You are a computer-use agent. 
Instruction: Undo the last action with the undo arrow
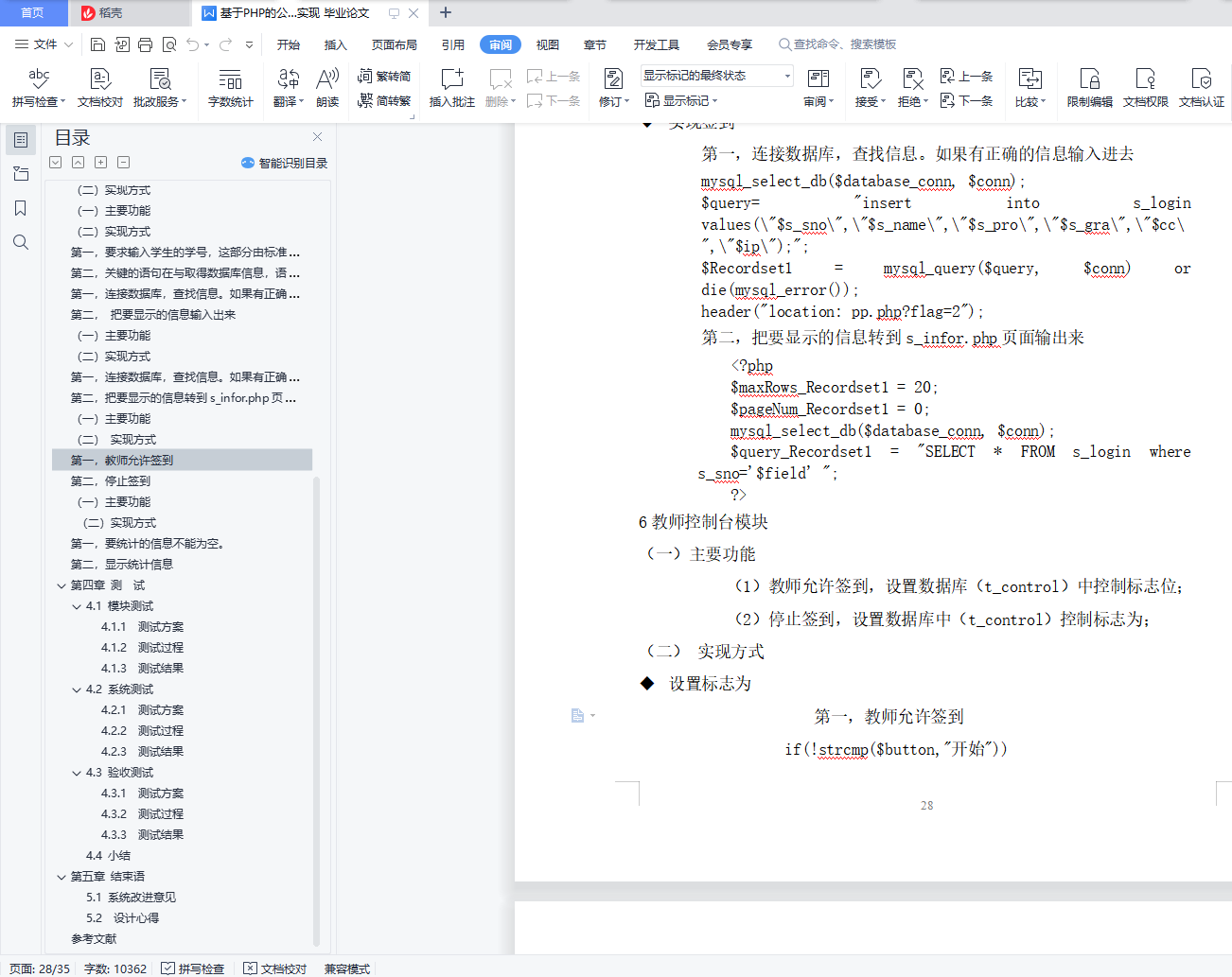coord(193,44)
